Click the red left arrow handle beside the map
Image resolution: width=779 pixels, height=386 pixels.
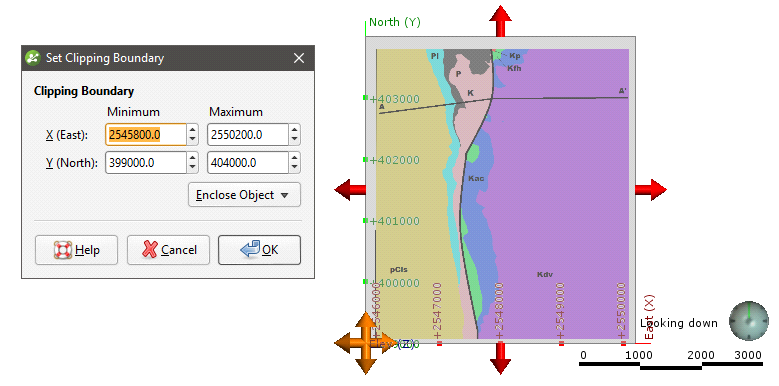350,190
